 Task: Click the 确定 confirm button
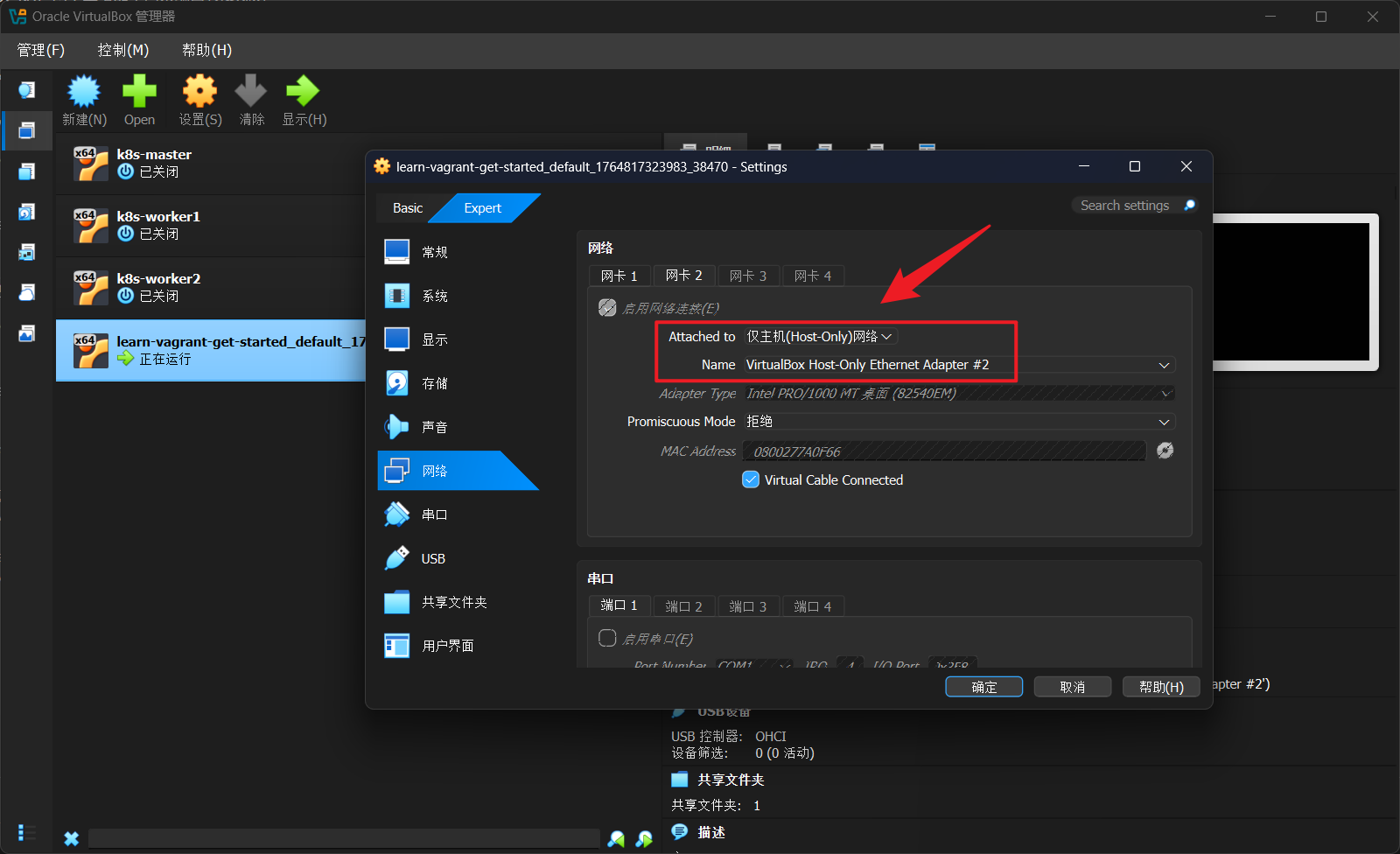click(983, 687)
